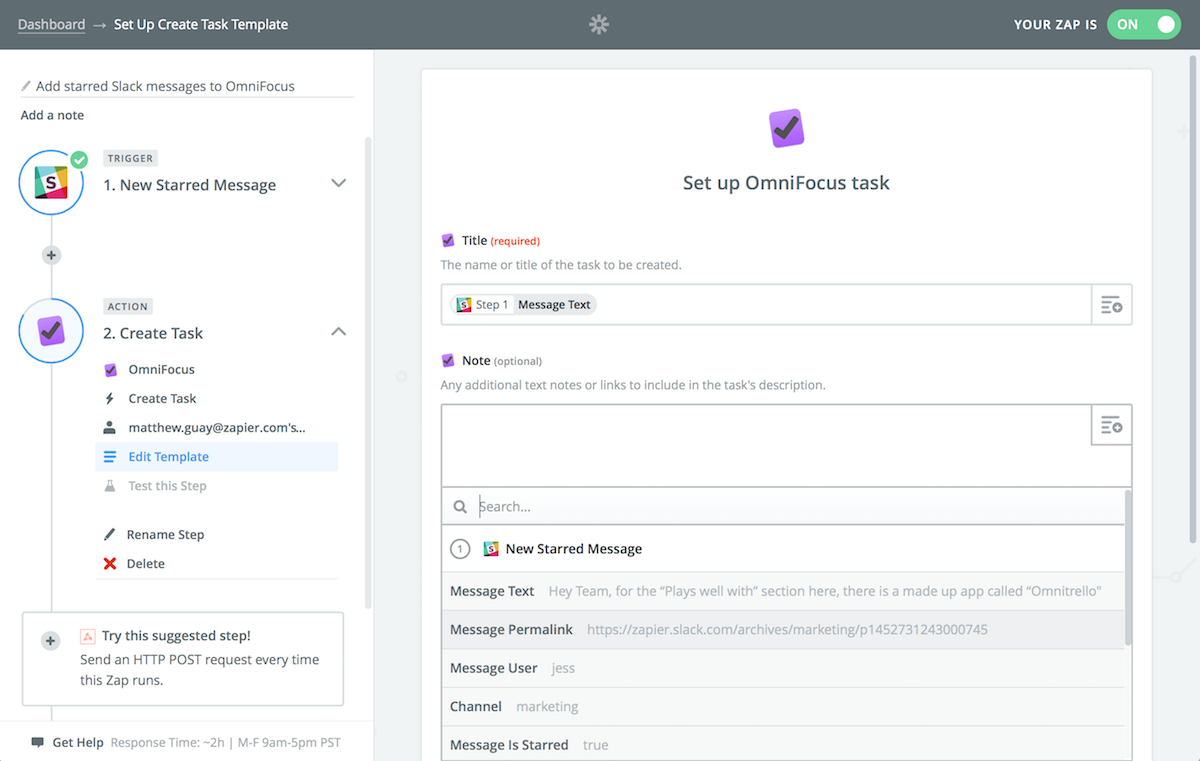
Task: Toggle the Zap ON switch
Action: (1144, 24)
